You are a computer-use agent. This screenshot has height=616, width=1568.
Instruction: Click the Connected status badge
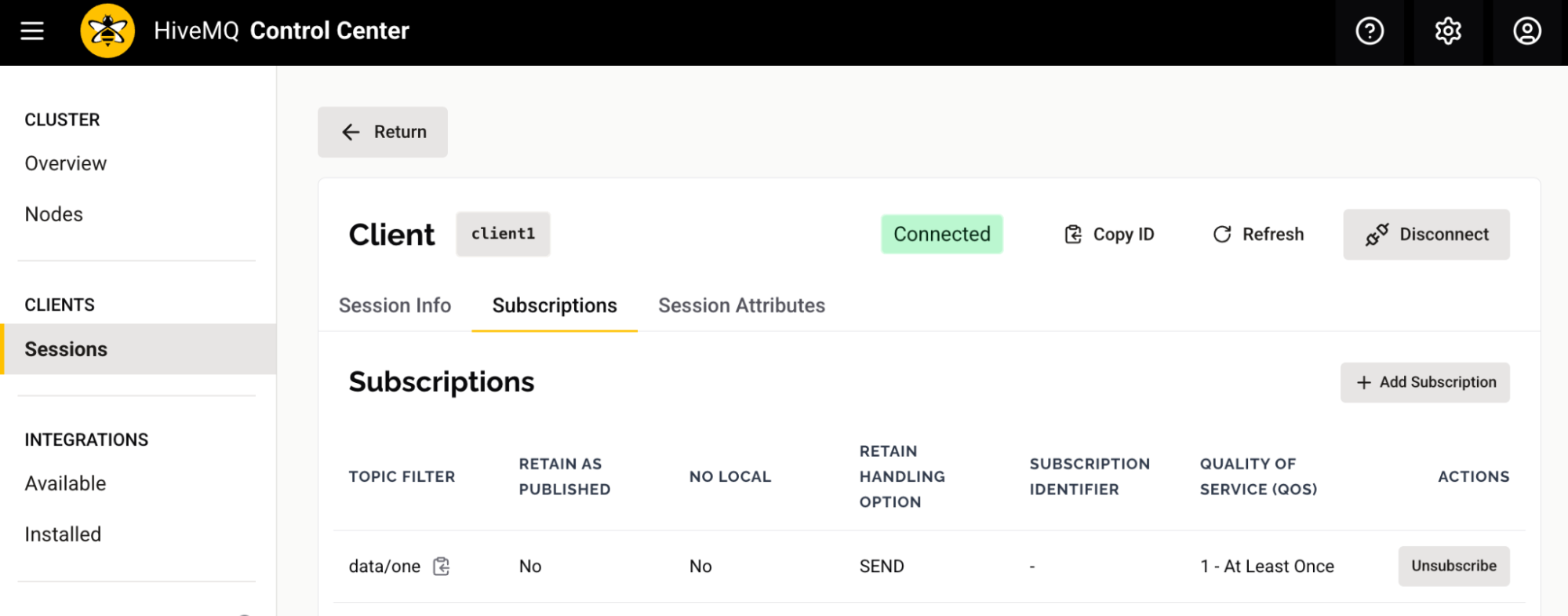click(942, 234)
